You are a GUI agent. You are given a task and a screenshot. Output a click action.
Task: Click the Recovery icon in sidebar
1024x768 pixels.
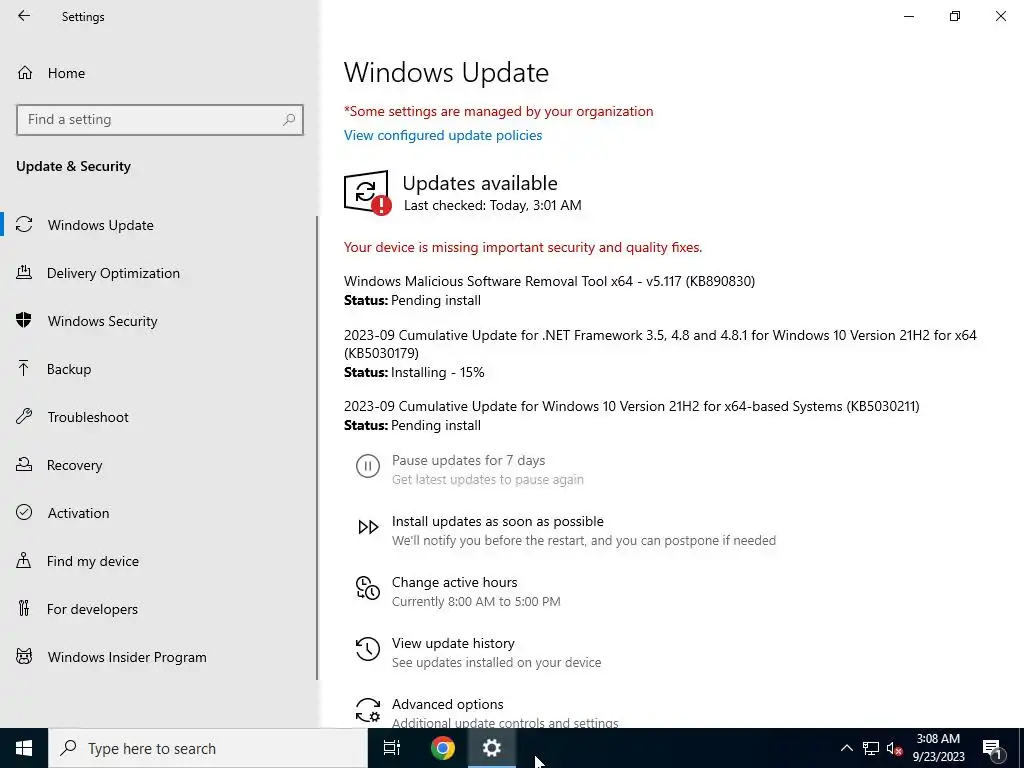pos(24,464)
